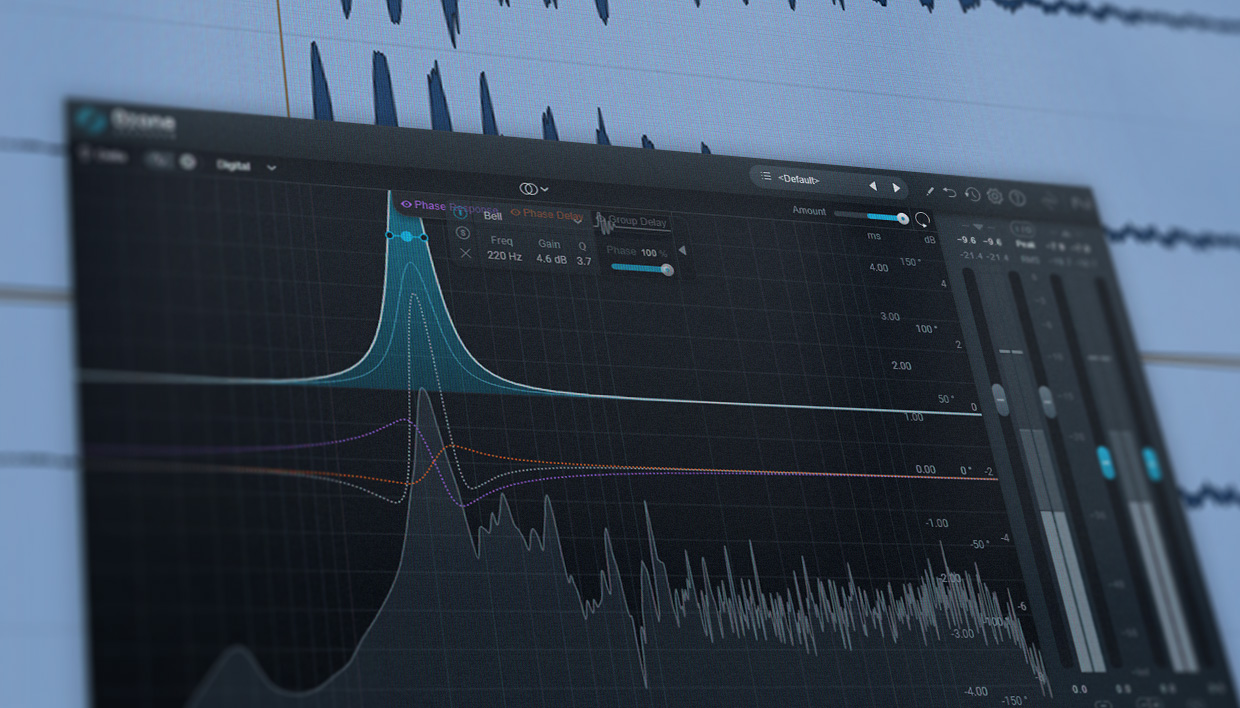Click the 4.6 dB gain value
Image resolution: width=1240 pixels, height=708 pixels.
point(551,259)
